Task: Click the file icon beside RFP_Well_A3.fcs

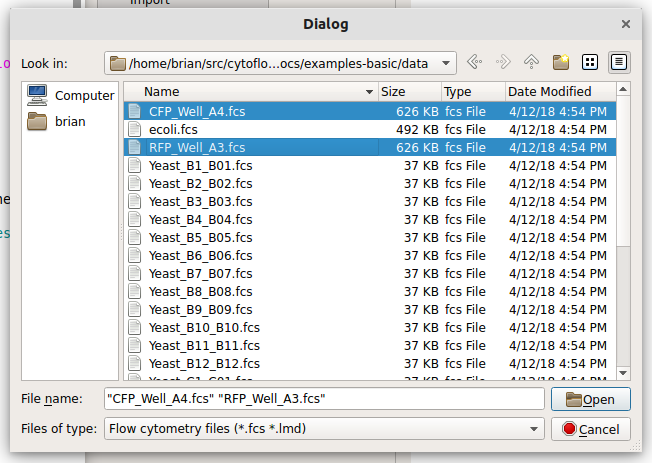Action: click(134, 147)
